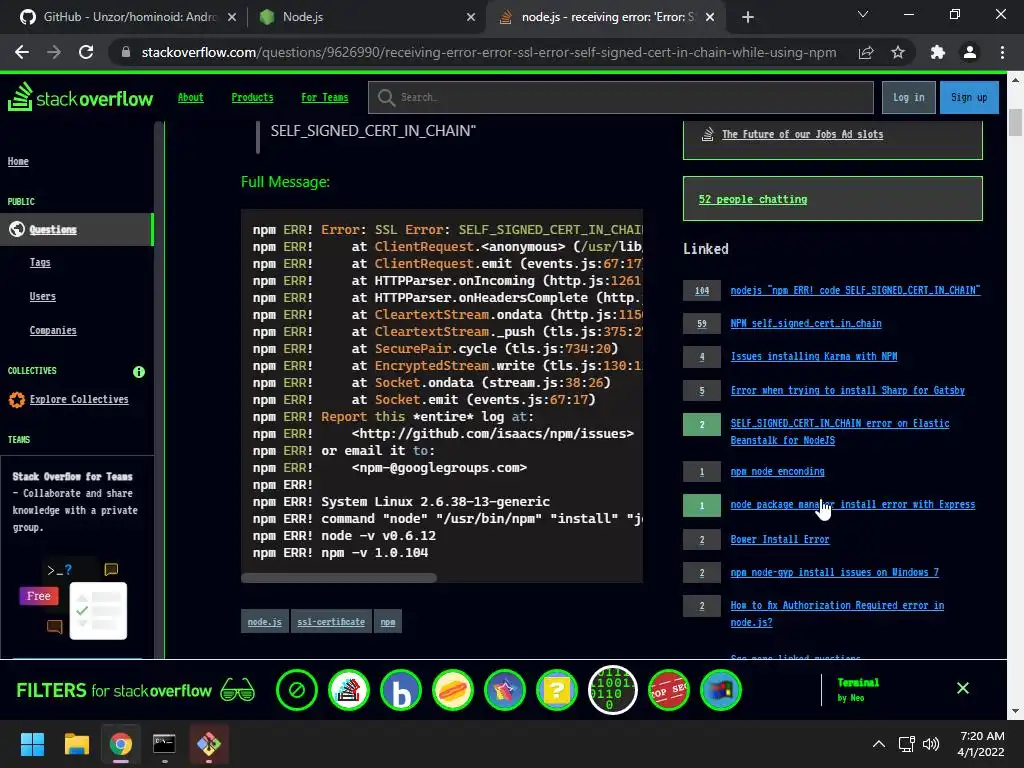Click the Search input field
Image resolution: width=1024 pixels, height=768 pixels.
coord(620,97)
